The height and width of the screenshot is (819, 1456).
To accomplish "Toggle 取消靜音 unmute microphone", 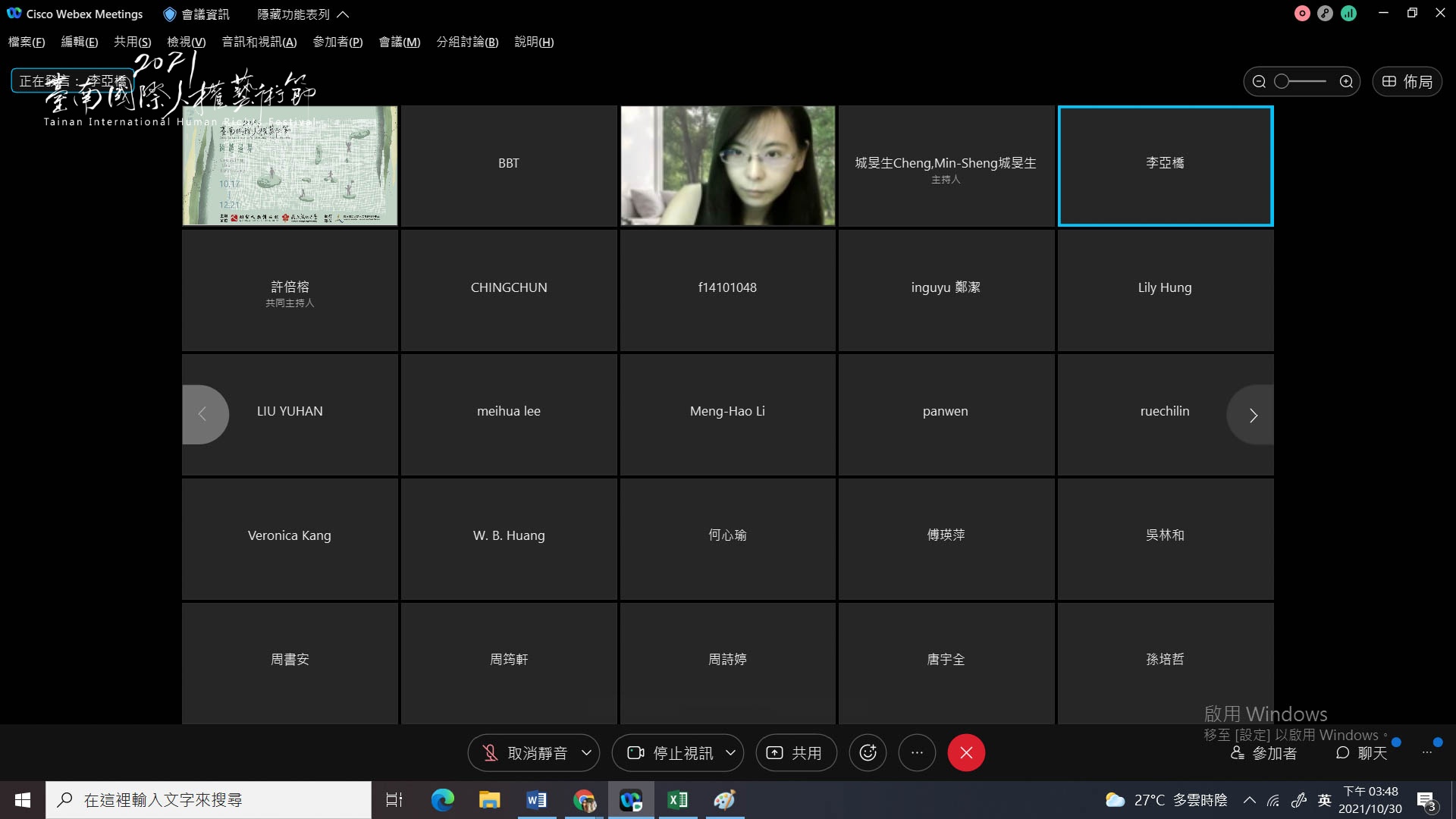I will pos(525,753).
